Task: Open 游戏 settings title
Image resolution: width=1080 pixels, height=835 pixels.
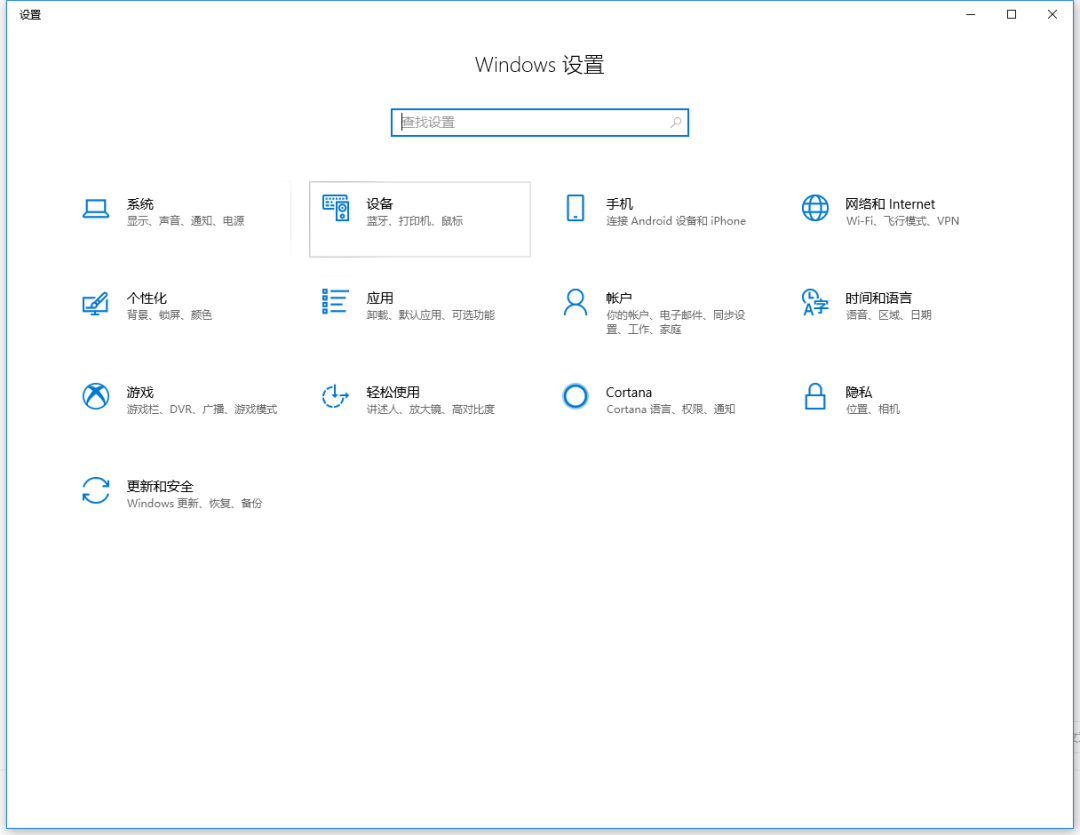Action: pyautogui.click(x=140, y=392)
